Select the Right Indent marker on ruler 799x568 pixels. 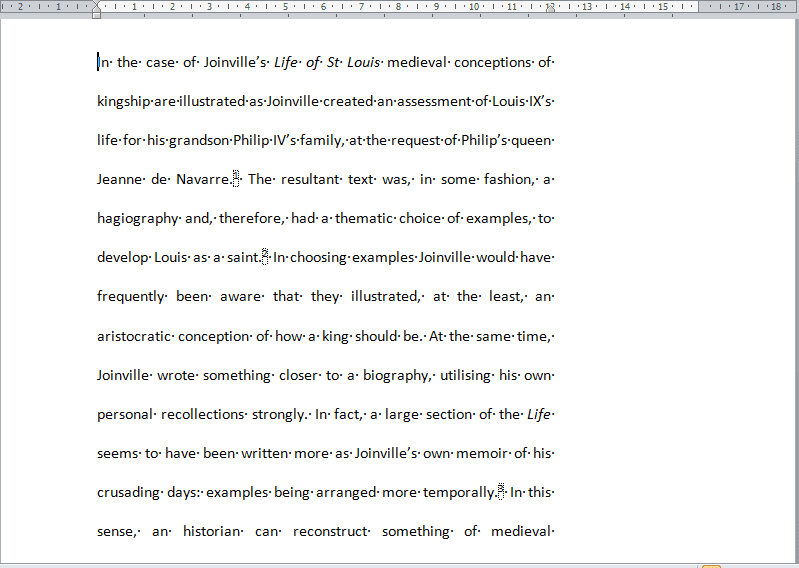pyautogui.click(x=550, y=9)
